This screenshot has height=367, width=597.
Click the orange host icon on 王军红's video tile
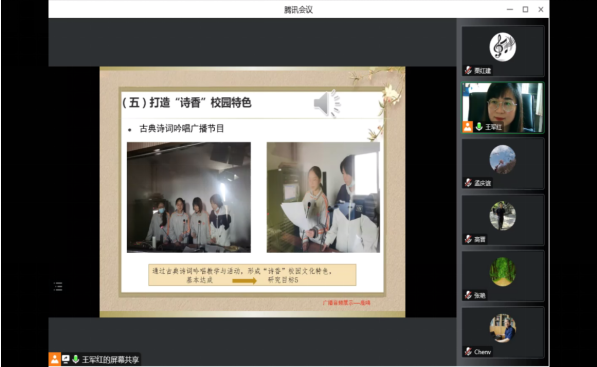point(468,127)
